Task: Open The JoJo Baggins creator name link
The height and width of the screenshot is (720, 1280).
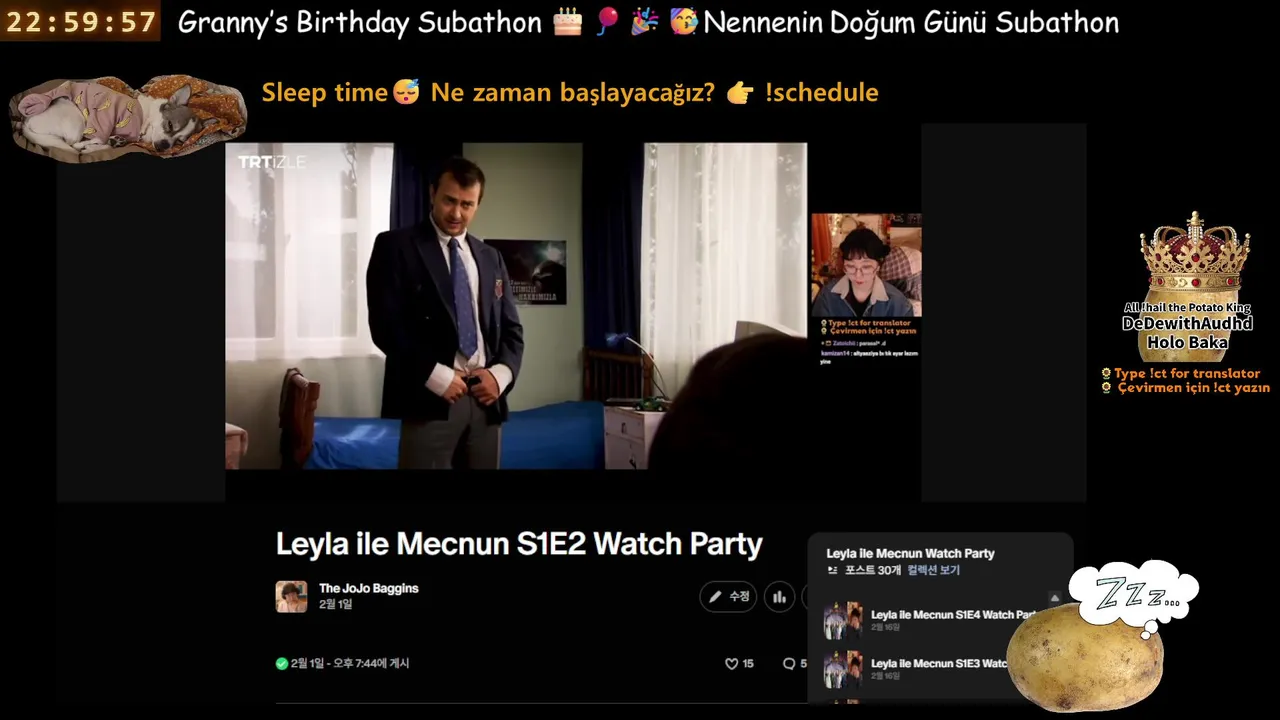Action: (368, 588)
